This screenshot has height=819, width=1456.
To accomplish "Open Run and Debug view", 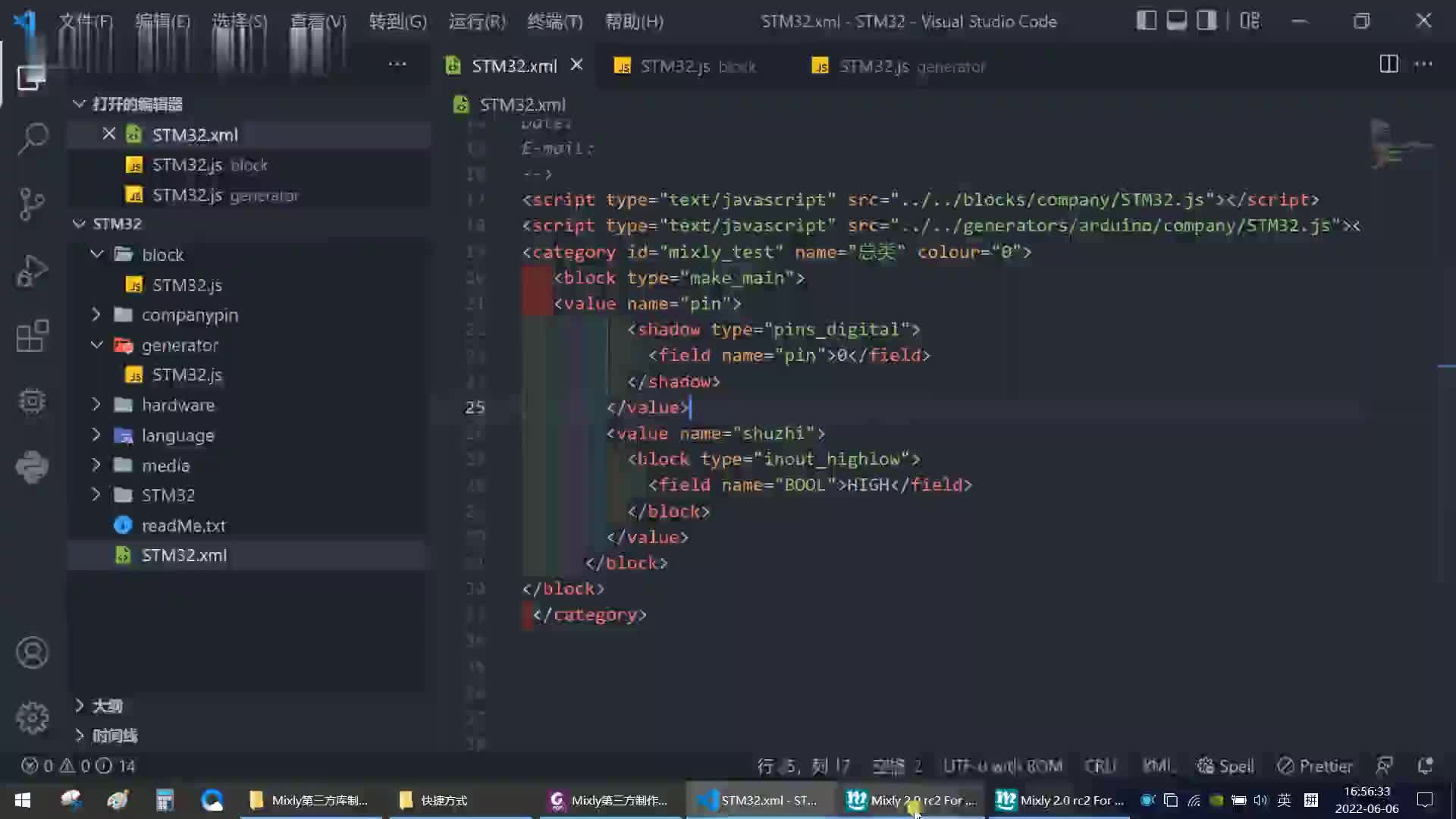I will 32,270.
